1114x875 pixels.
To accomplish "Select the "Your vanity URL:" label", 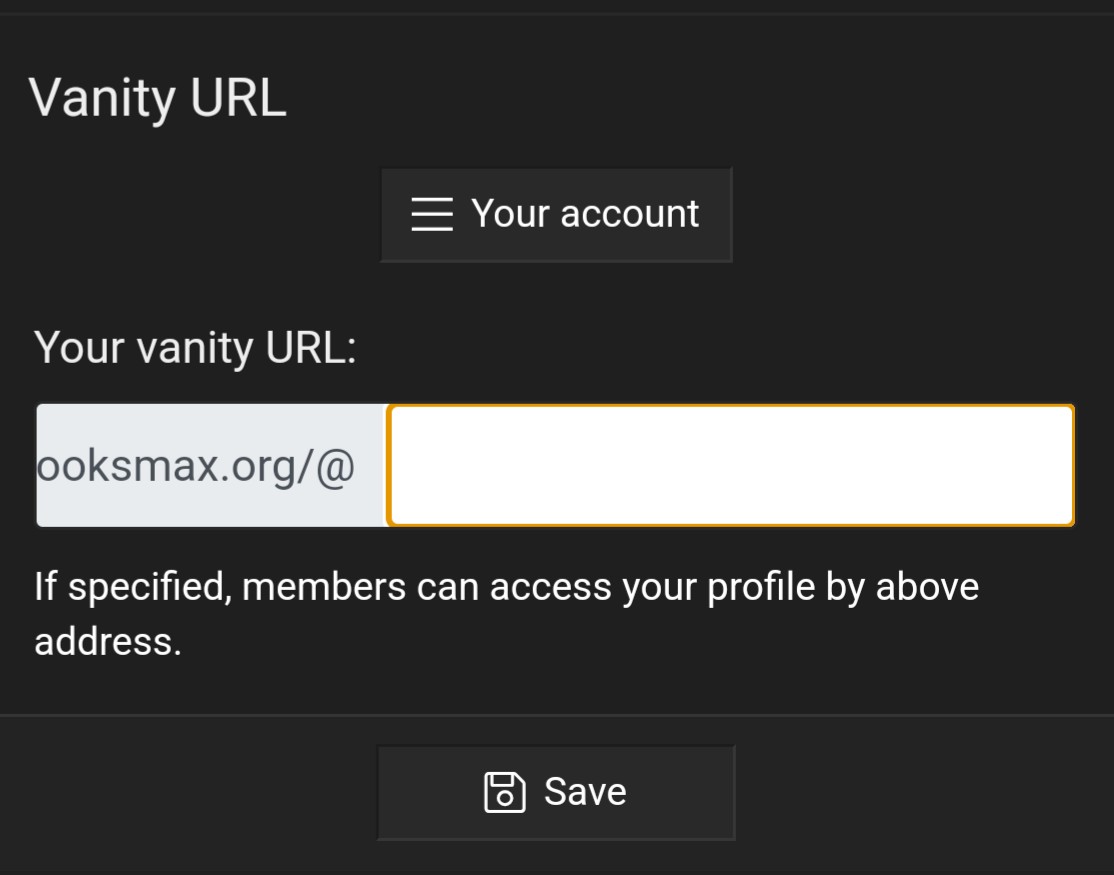I will coord(195,347).
